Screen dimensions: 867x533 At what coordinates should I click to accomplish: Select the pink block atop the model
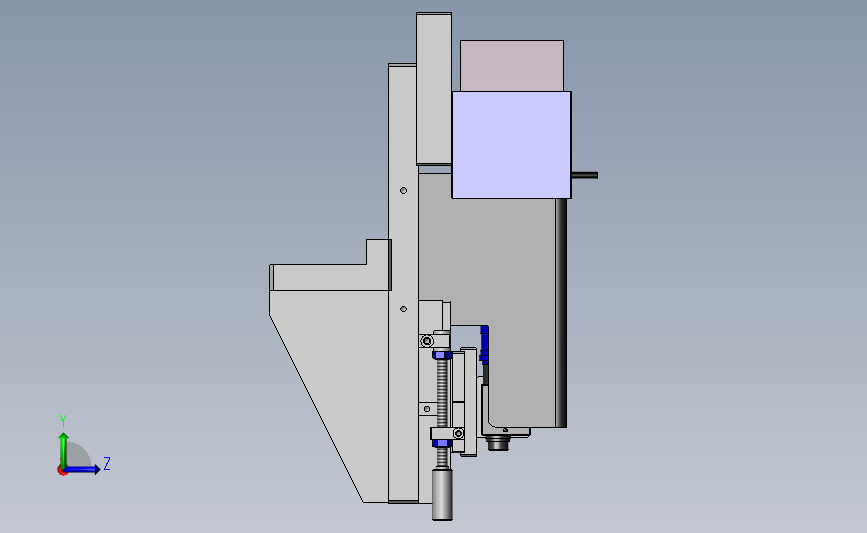(512, 65)
